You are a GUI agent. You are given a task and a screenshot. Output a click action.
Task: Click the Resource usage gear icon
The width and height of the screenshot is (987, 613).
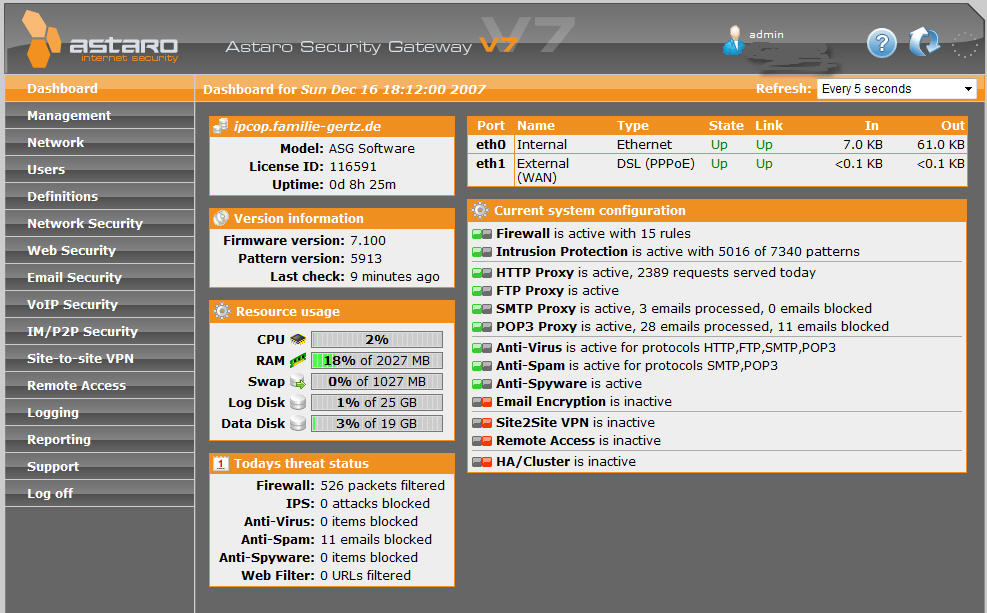click(222, 311)
